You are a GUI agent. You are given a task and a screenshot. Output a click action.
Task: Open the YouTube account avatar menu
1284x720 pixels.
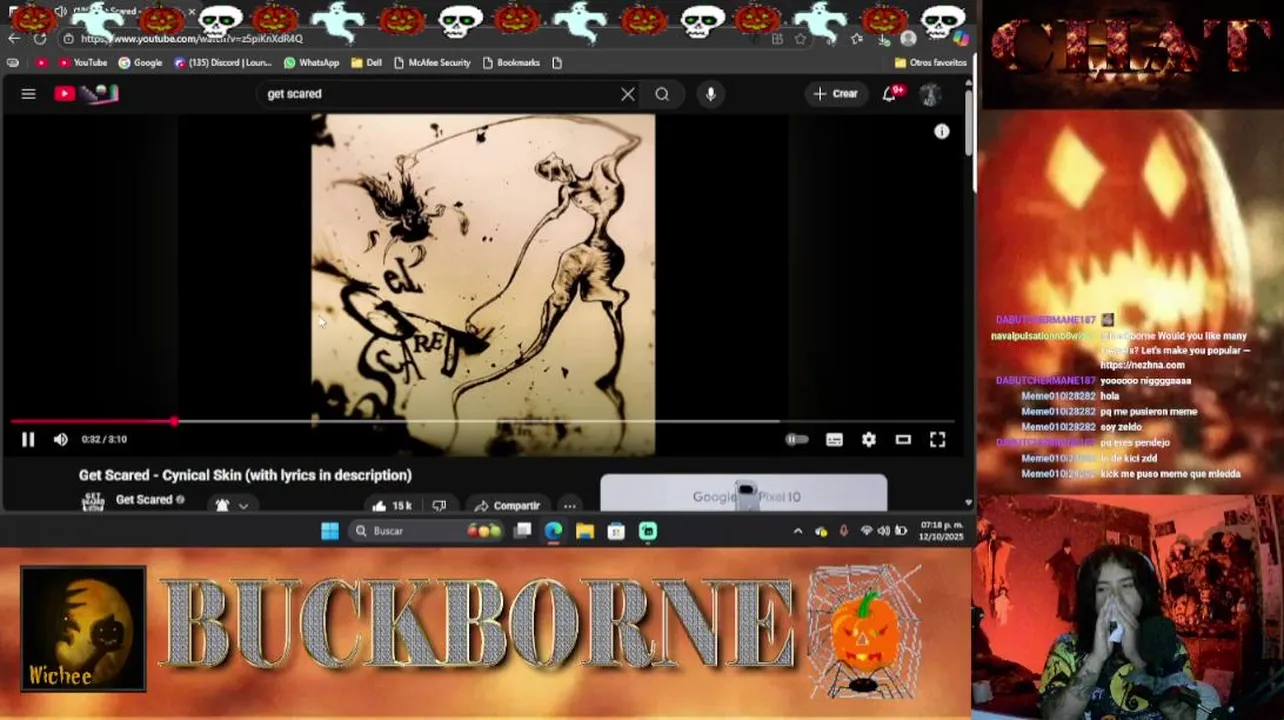(930, 95)
